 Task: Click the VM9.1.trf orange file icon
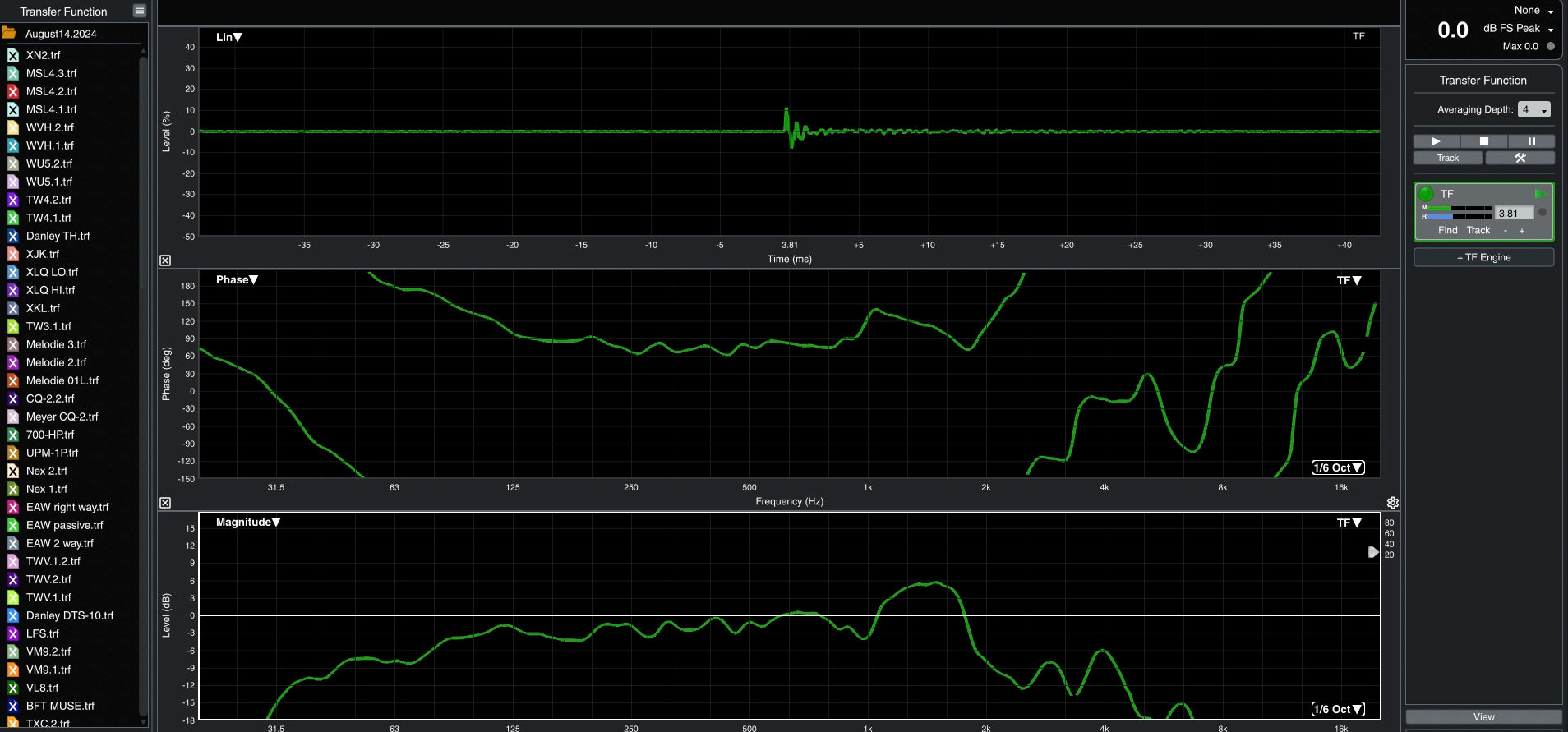pos(13,670)
